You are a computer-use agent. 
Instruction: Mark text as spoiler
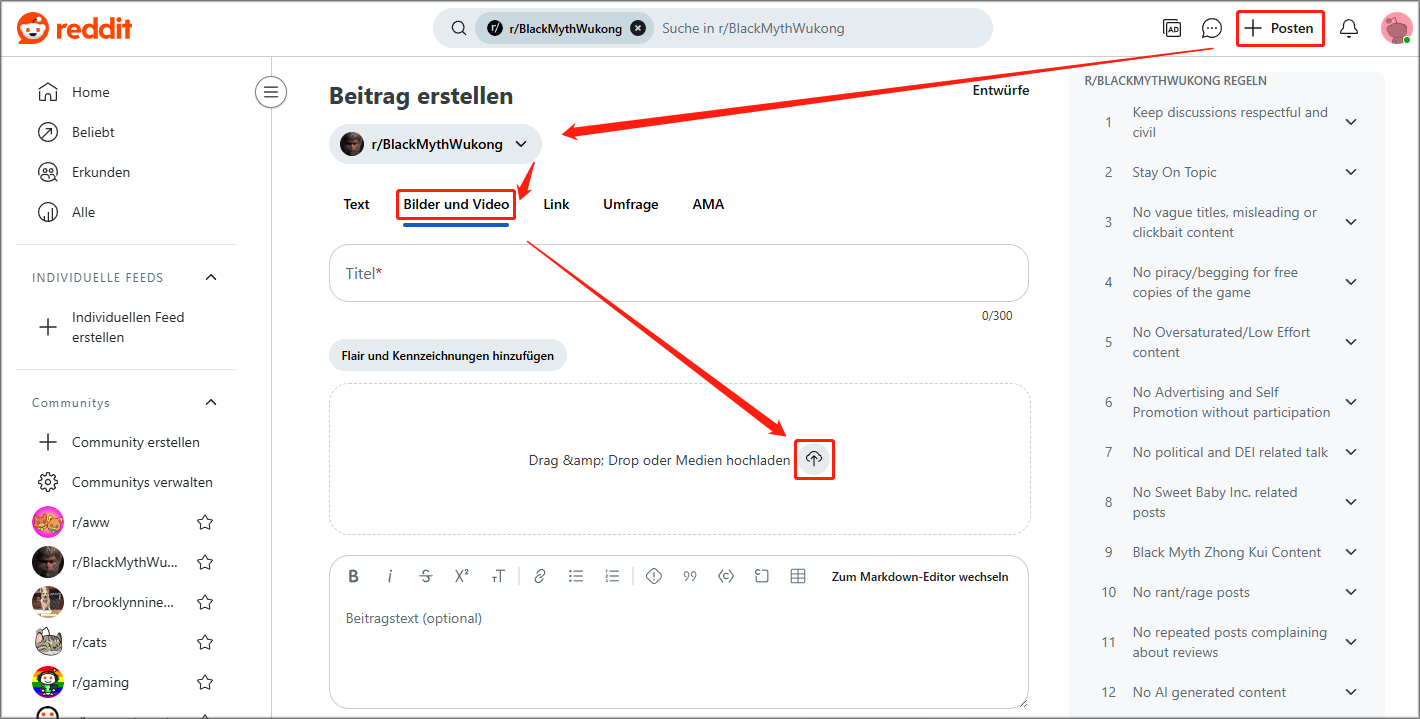[654, 576]
